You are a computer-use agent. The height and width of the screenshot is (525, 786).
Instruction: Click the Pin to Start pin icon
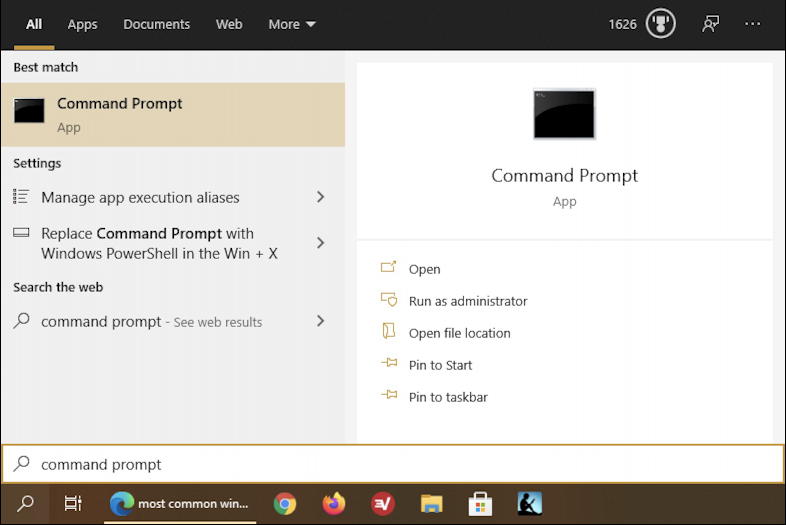click(x=389, y=363)
